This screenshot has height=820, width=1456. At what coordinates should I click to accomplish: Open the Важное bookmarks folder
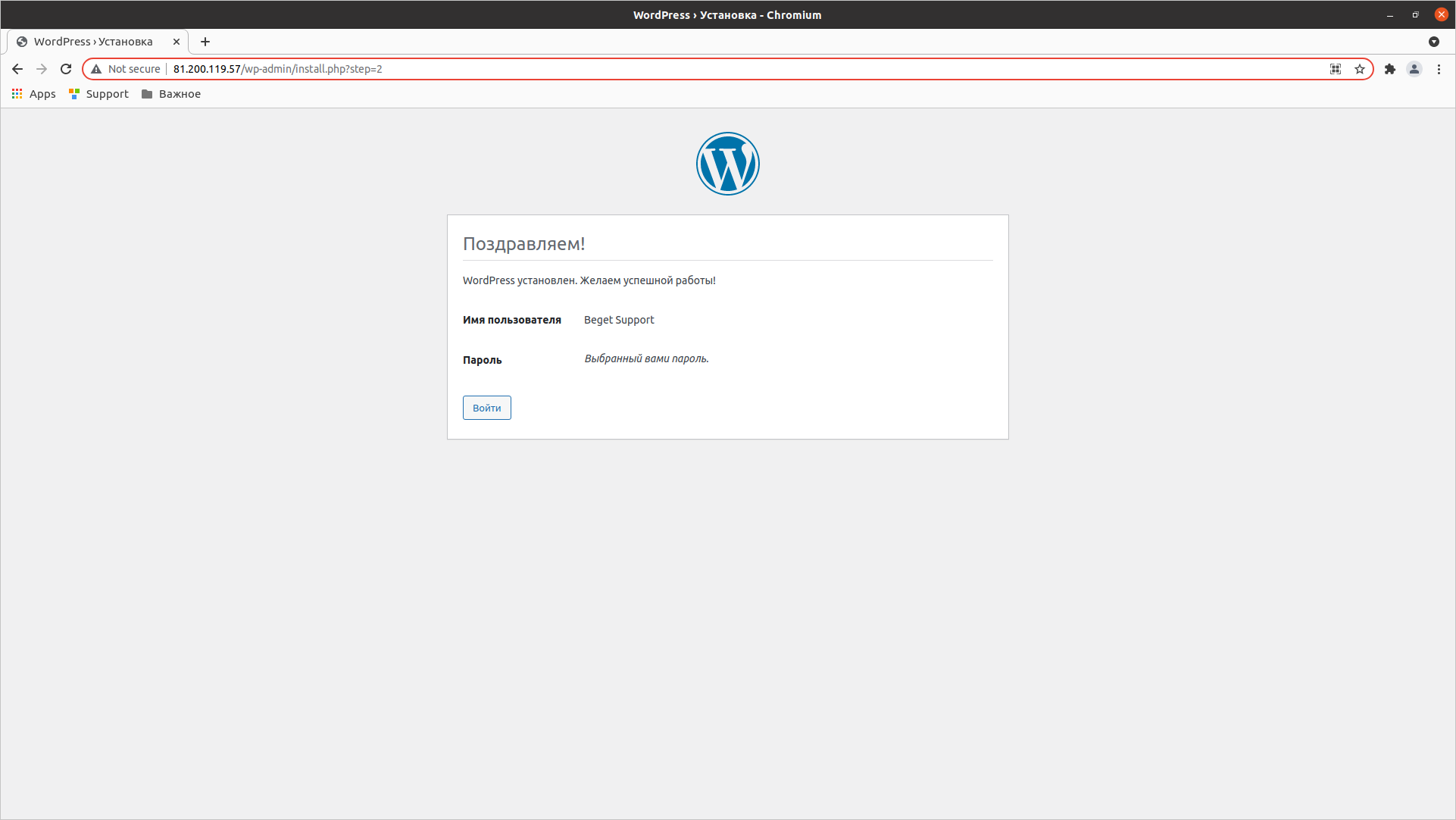(171, 94)
